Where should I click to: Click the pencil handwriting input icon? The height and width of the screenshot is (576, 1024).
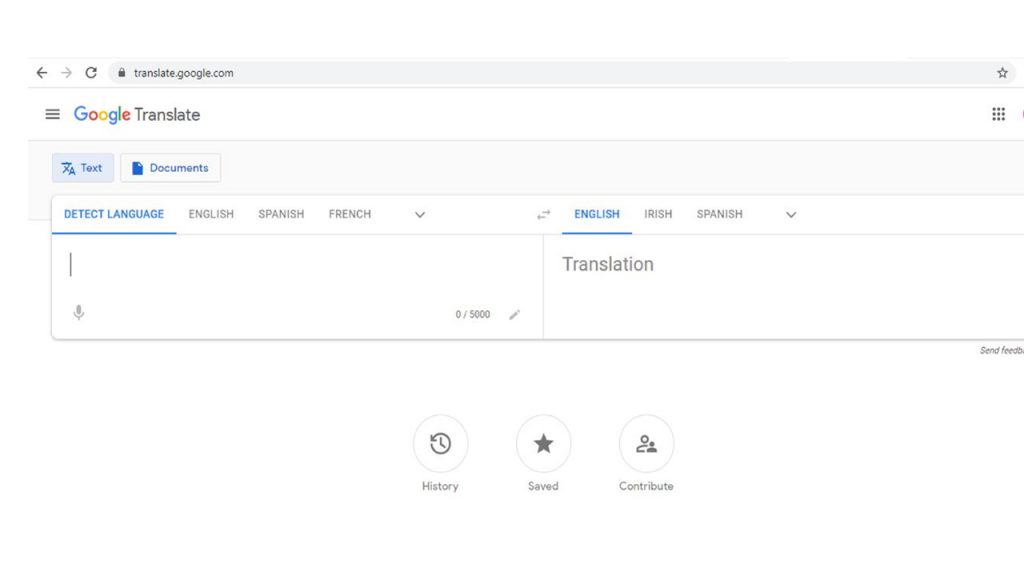(x=515, y=314)
